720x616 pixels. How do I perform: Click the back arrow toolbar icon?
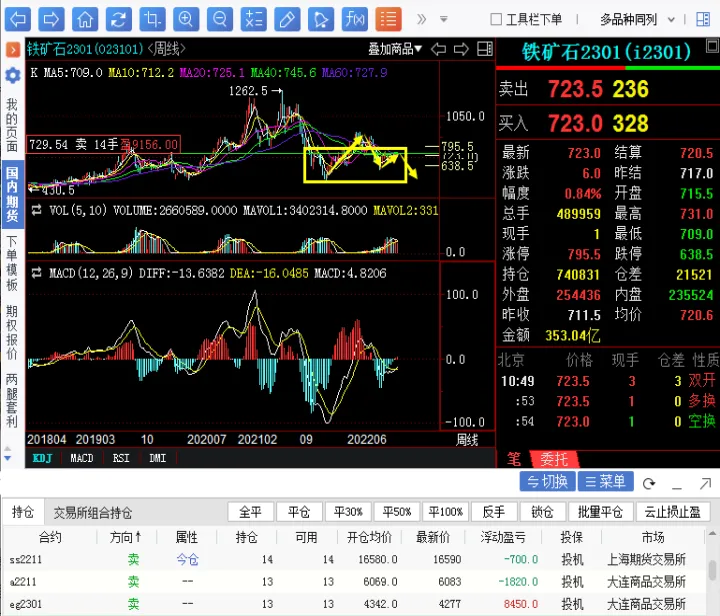pos(18,19)
